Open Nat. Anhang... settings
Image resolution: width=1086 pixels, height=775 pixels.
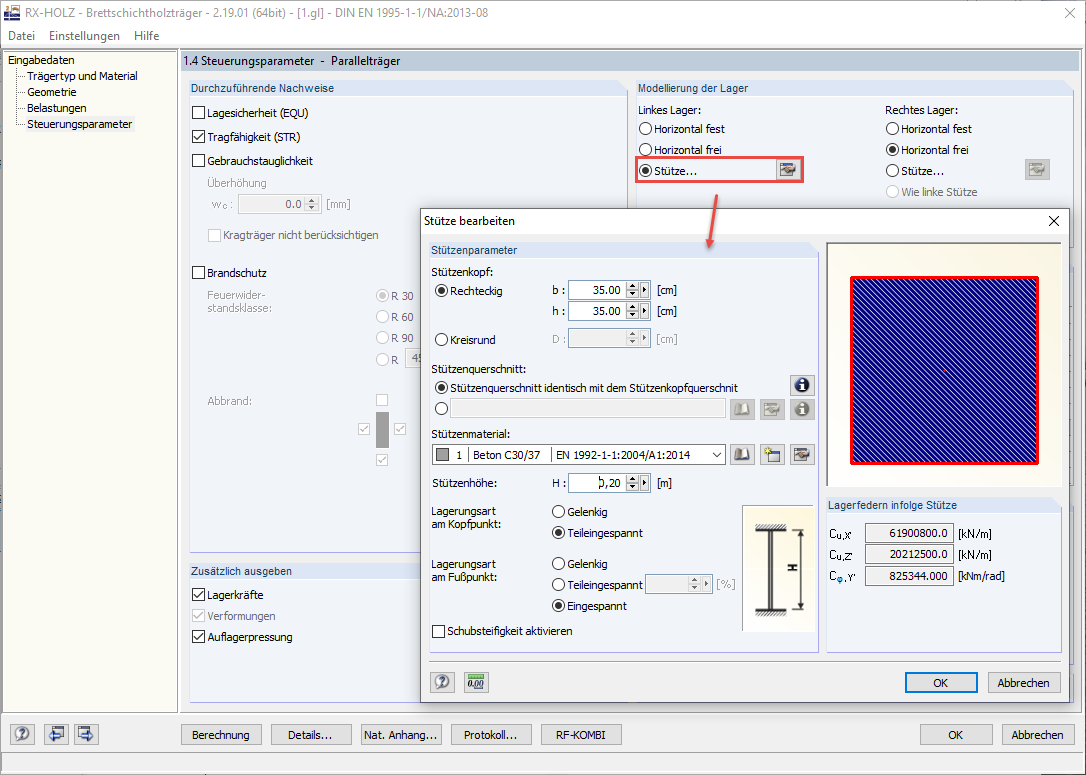tap(400, 735)
